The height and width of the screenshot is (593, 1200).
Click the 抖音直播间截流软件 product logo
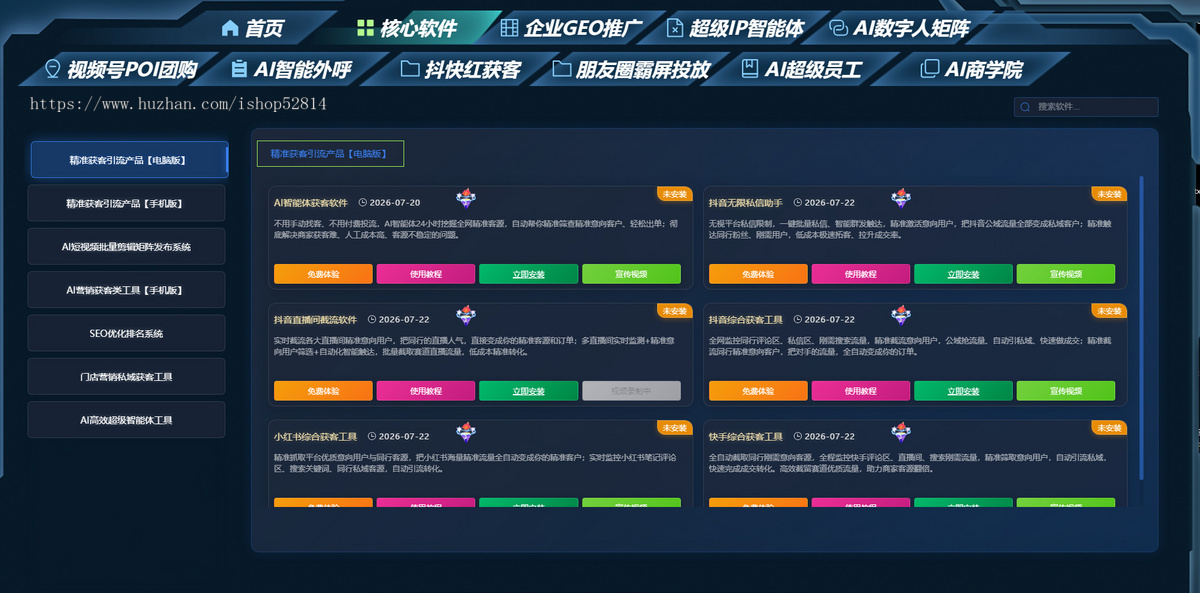(466, 315)
